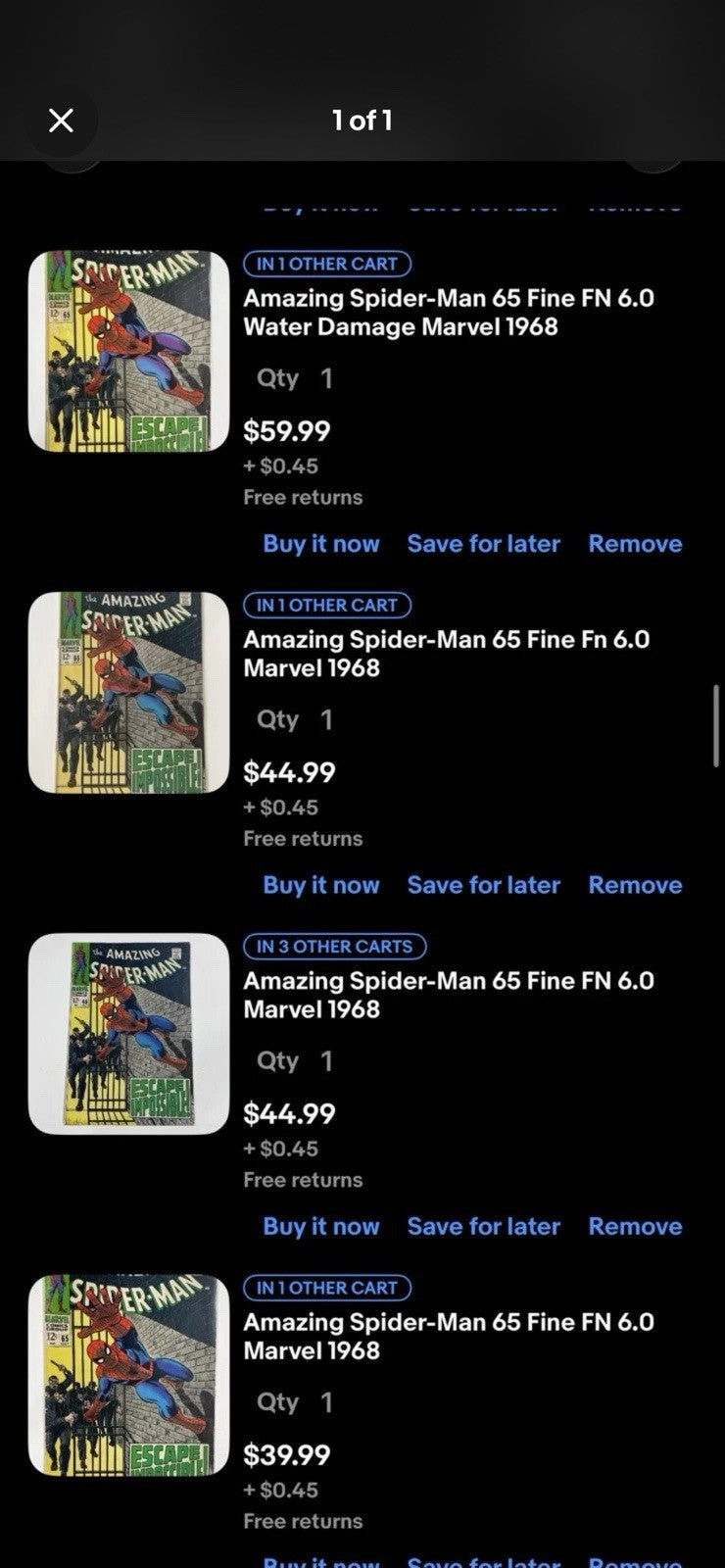
Task: Open the second Spider-Man 65 $44.99 thumbnail
Action: [128, 693]
